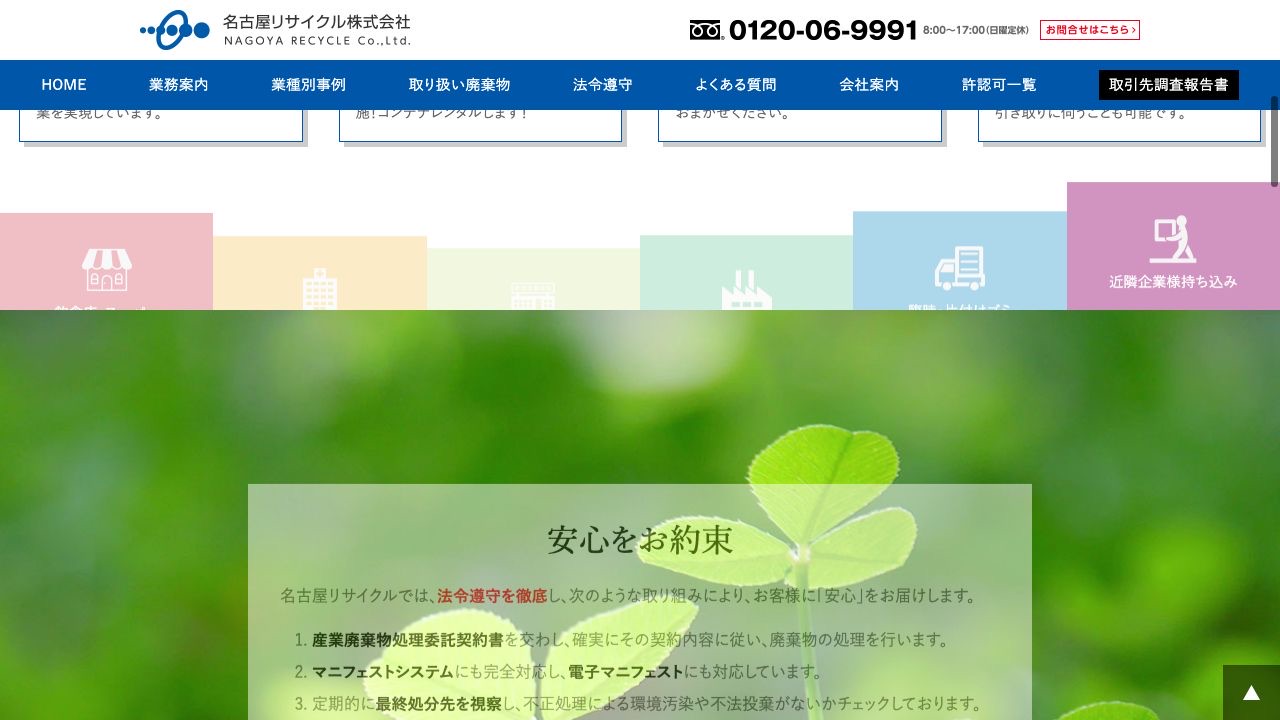This screenshot has height=720, width=1280.
Task: Click the black 取引先調査報告書 button
Action: 1169,85
